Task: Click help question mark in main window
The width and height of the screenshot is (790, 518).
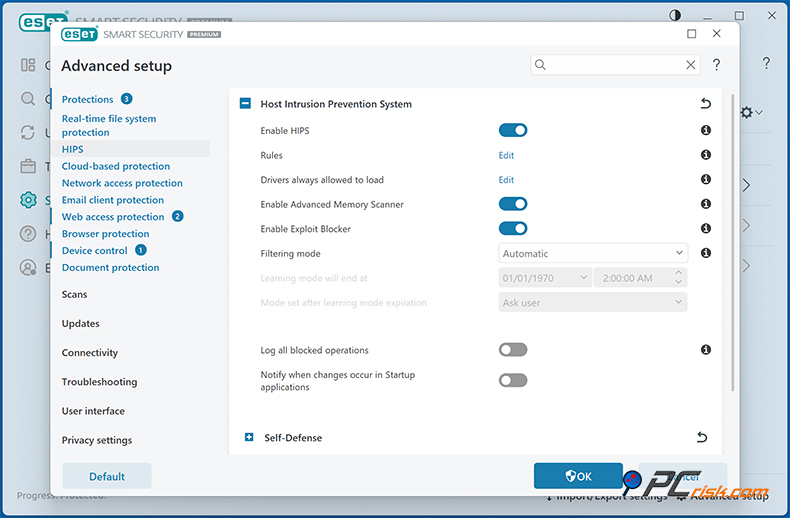Action: coord(766,63)
